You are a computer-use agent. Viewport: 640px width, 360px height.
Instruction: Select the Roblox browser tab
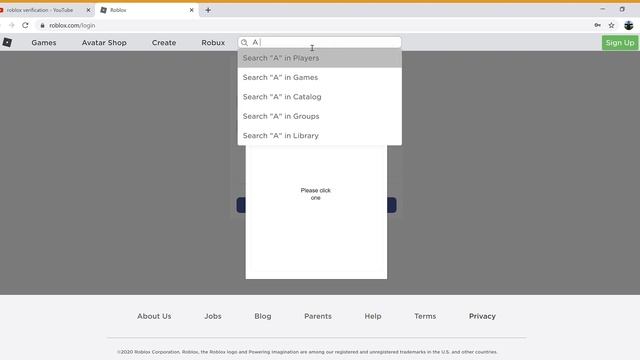pos(147,10)
